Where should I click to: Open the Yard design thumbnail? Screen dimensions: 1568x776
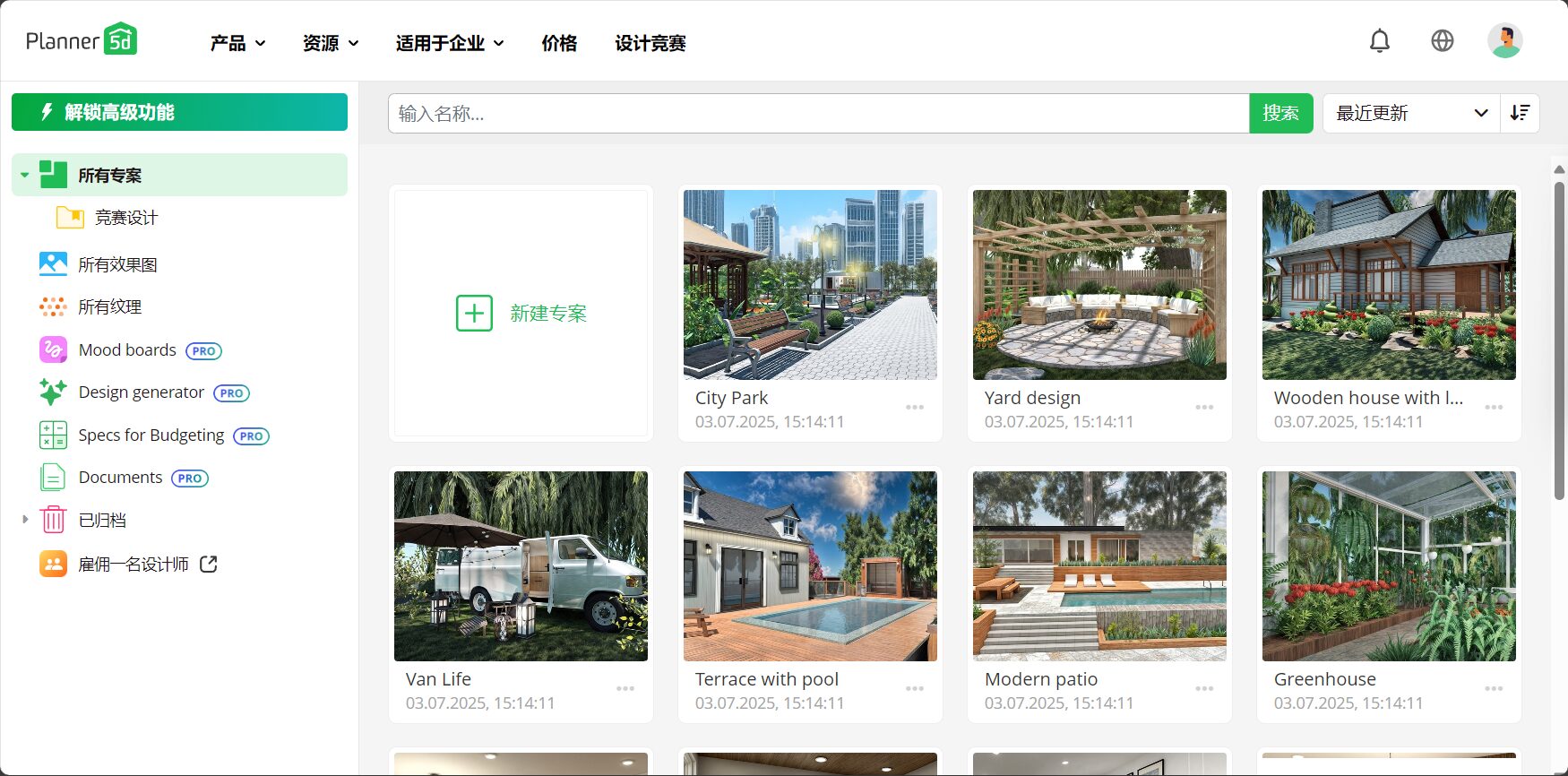1099,284
